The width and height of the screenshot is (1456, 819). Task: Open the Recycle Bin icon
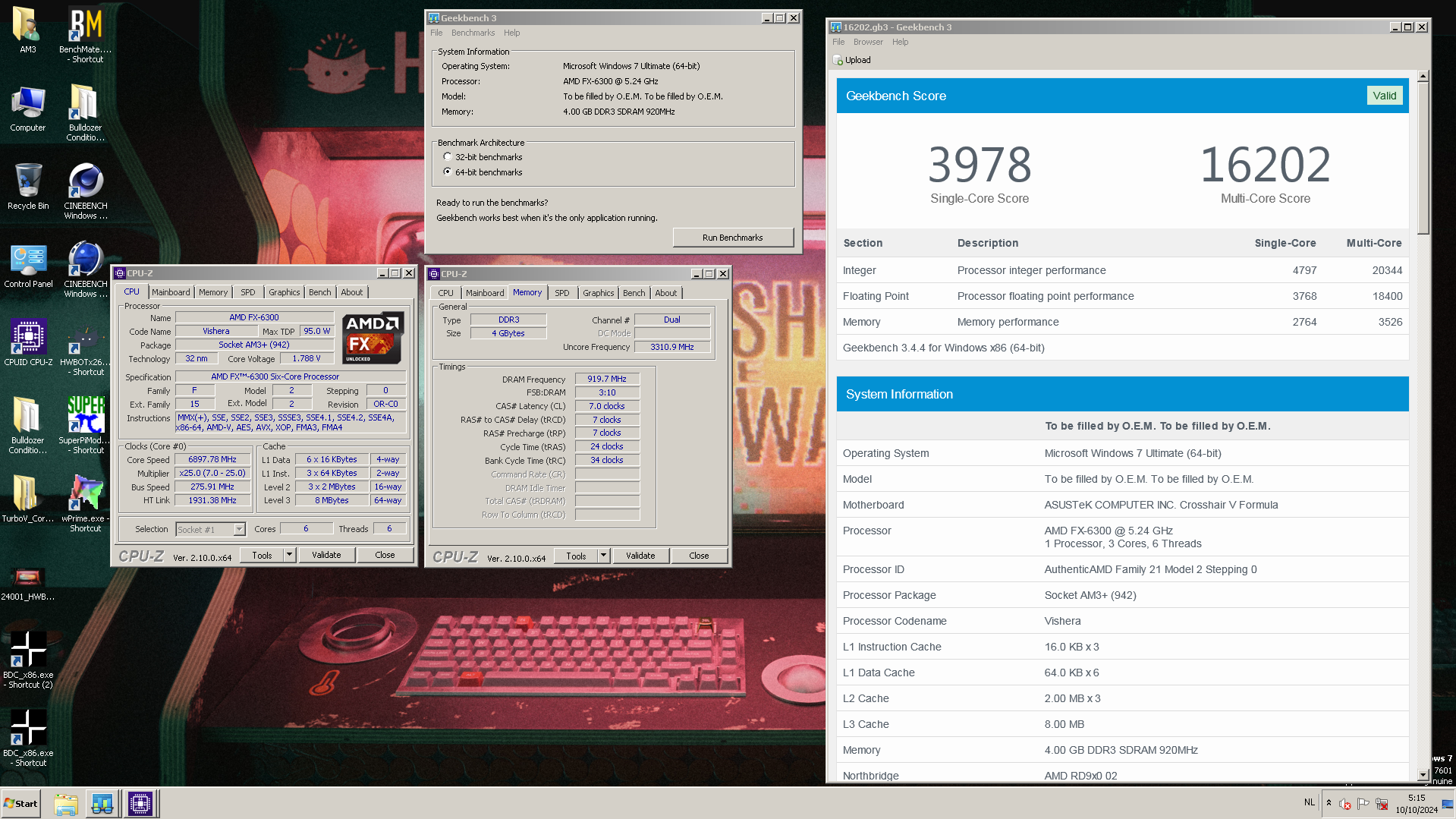tap(28, 187)
